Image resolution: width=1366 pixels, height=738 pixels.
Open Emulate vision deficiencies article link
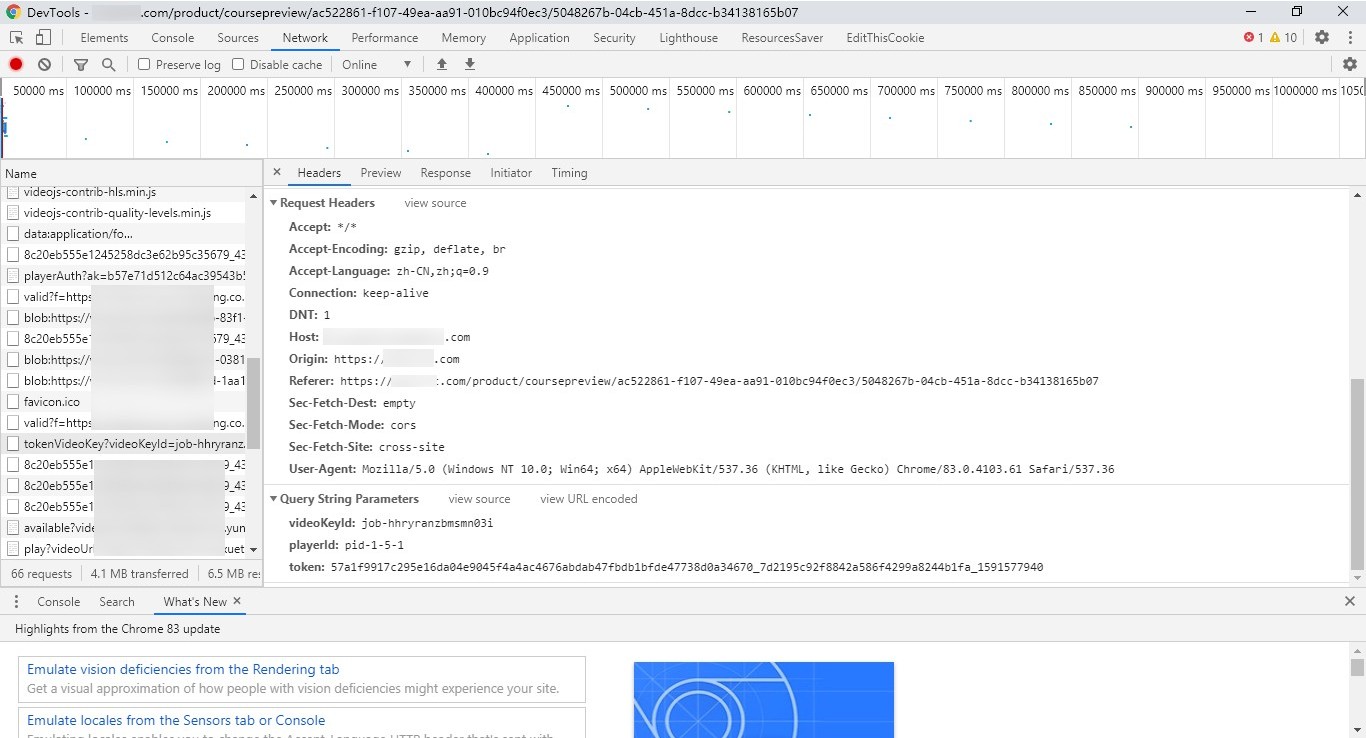point(183,670)
